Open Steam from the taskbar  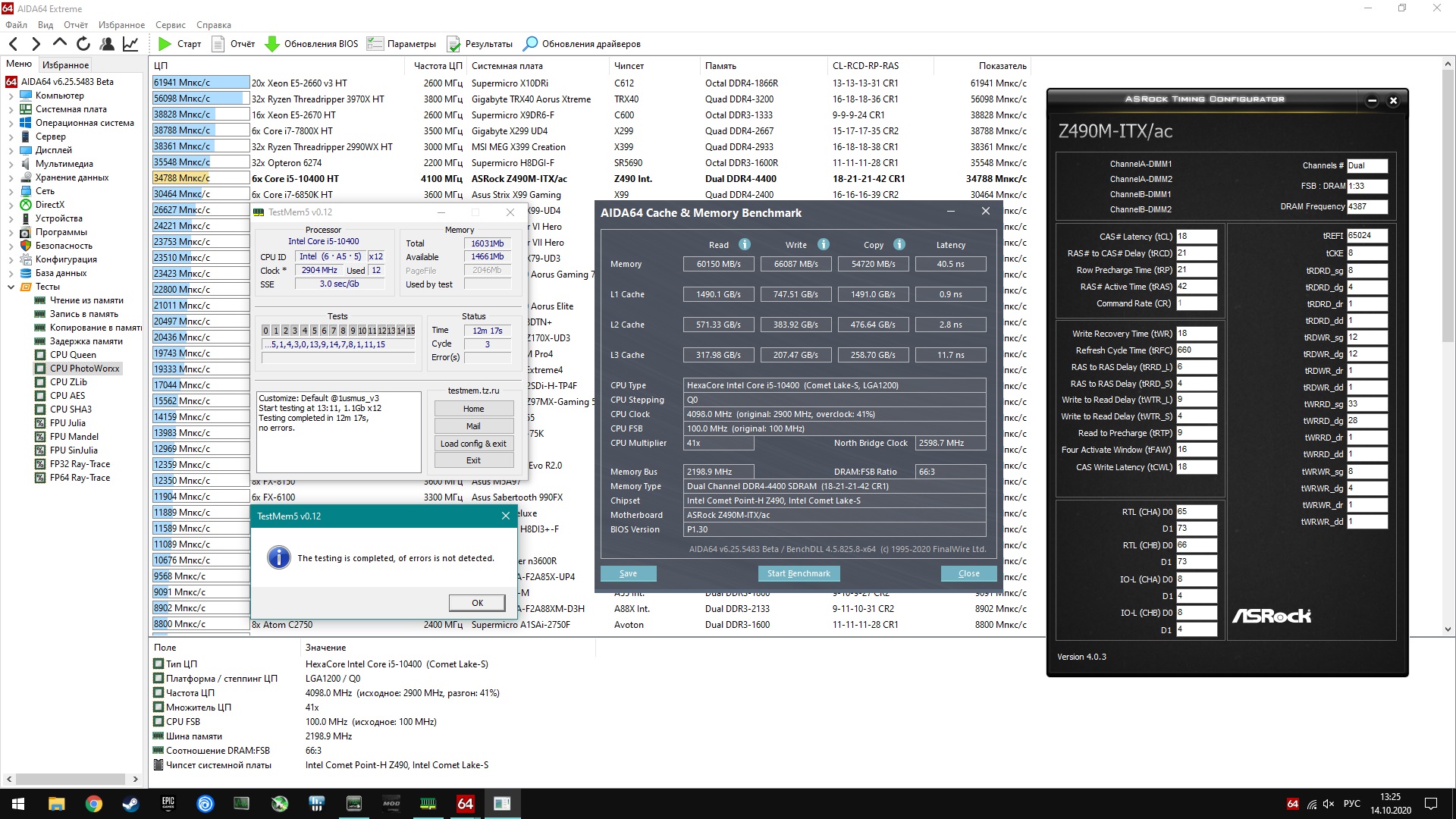pos(130,804)
